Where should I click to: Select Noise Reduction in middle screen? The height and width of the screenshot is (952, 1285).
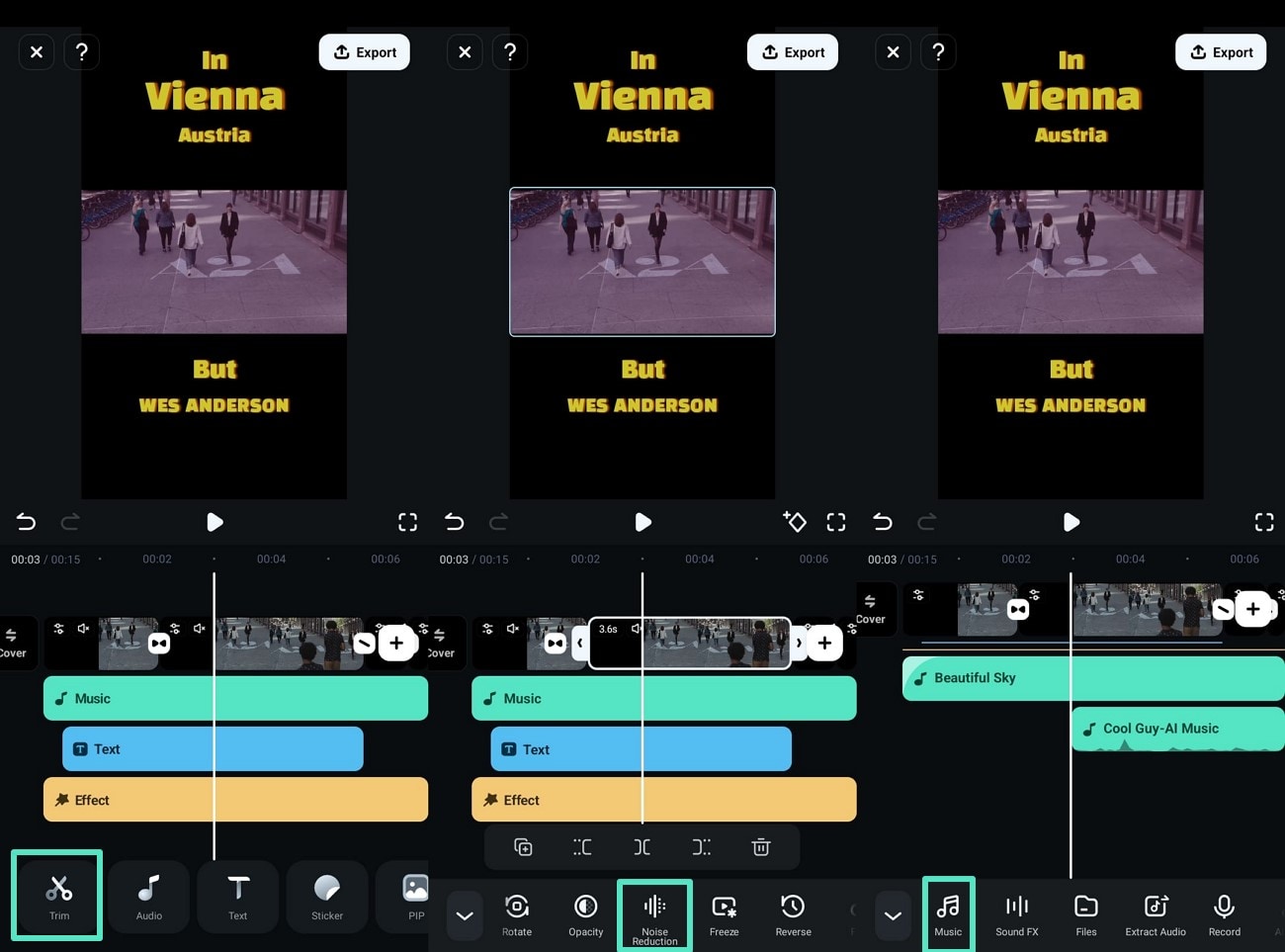click(x=654, y=917)
